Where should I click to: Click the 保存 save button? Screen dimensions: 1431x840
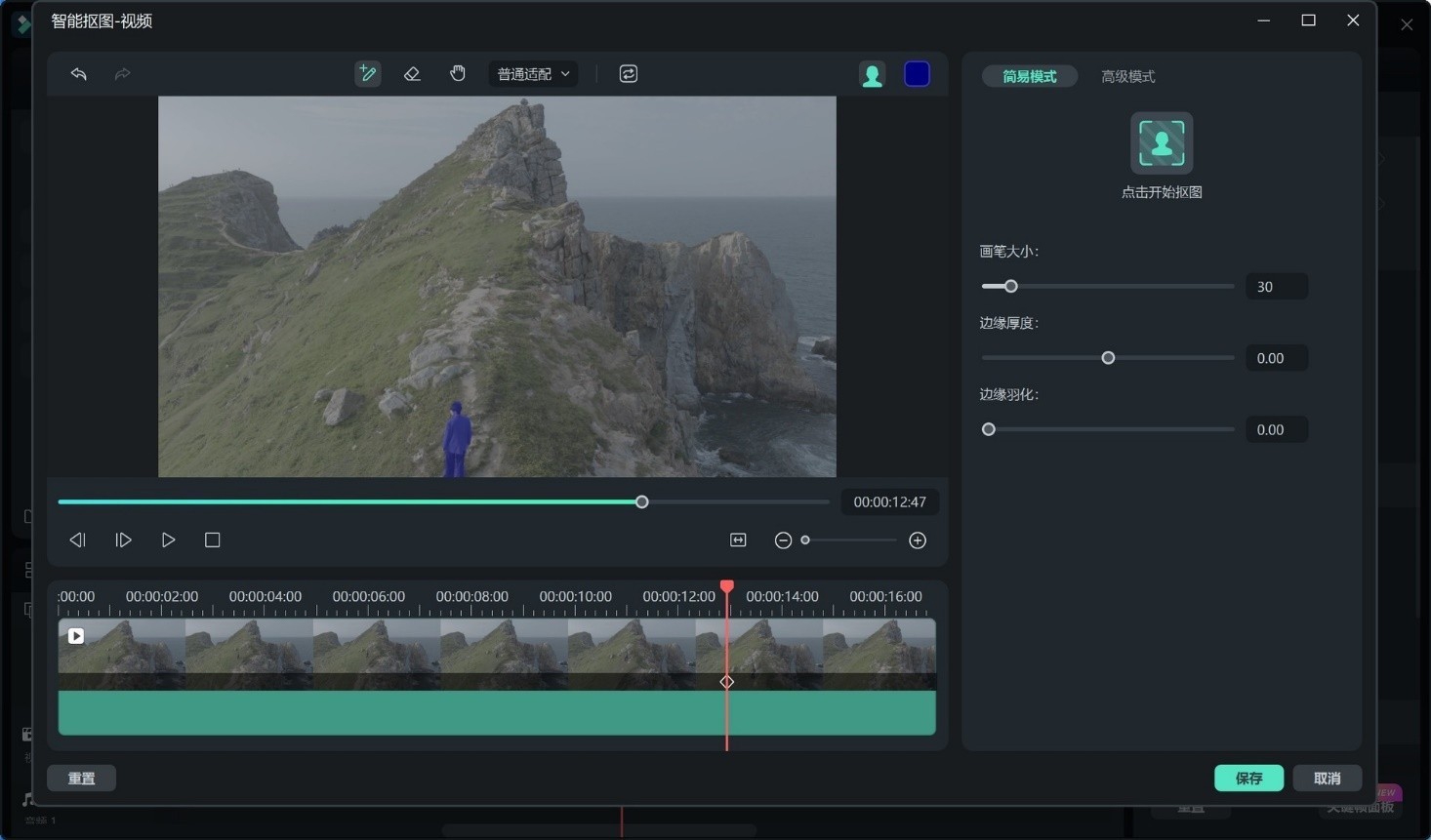(x=1248, y=778)
